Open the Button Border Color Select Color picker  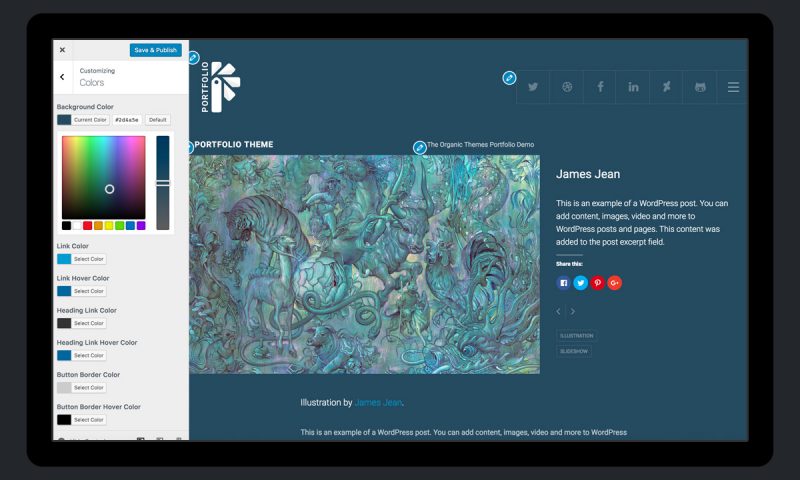point(82,388)
